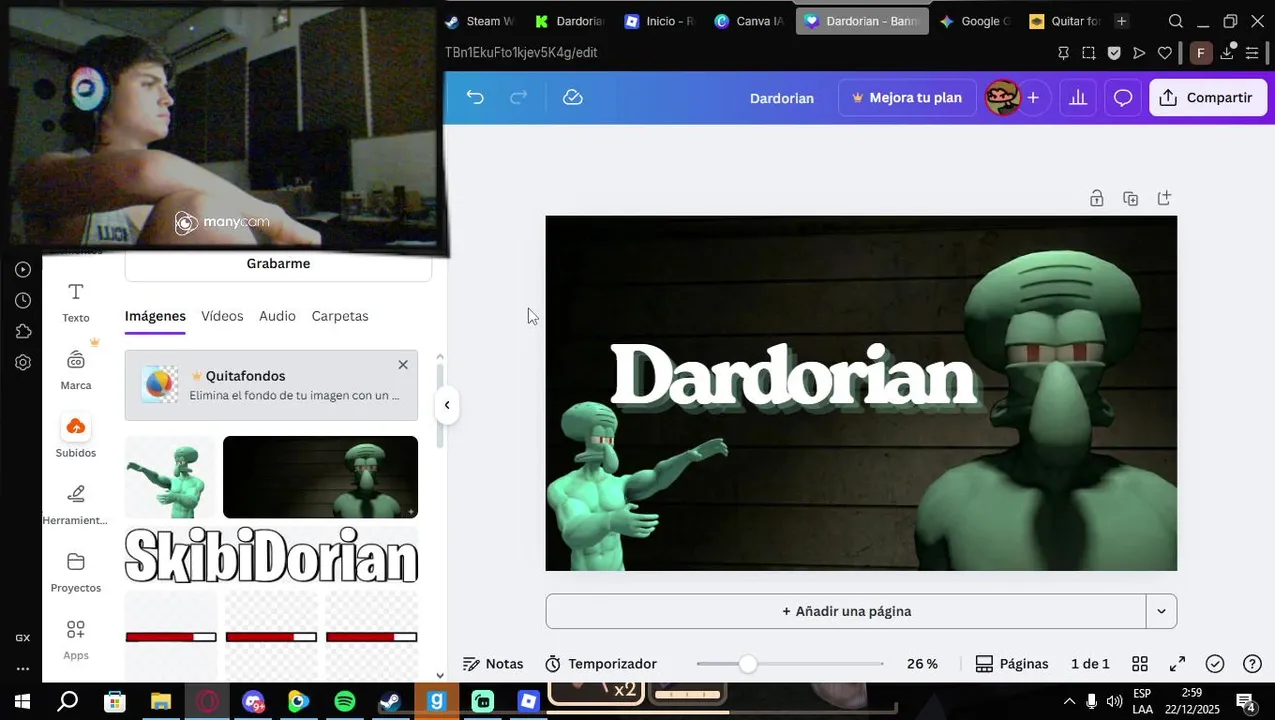Click the Grabarme button

(x=278, y=264)
